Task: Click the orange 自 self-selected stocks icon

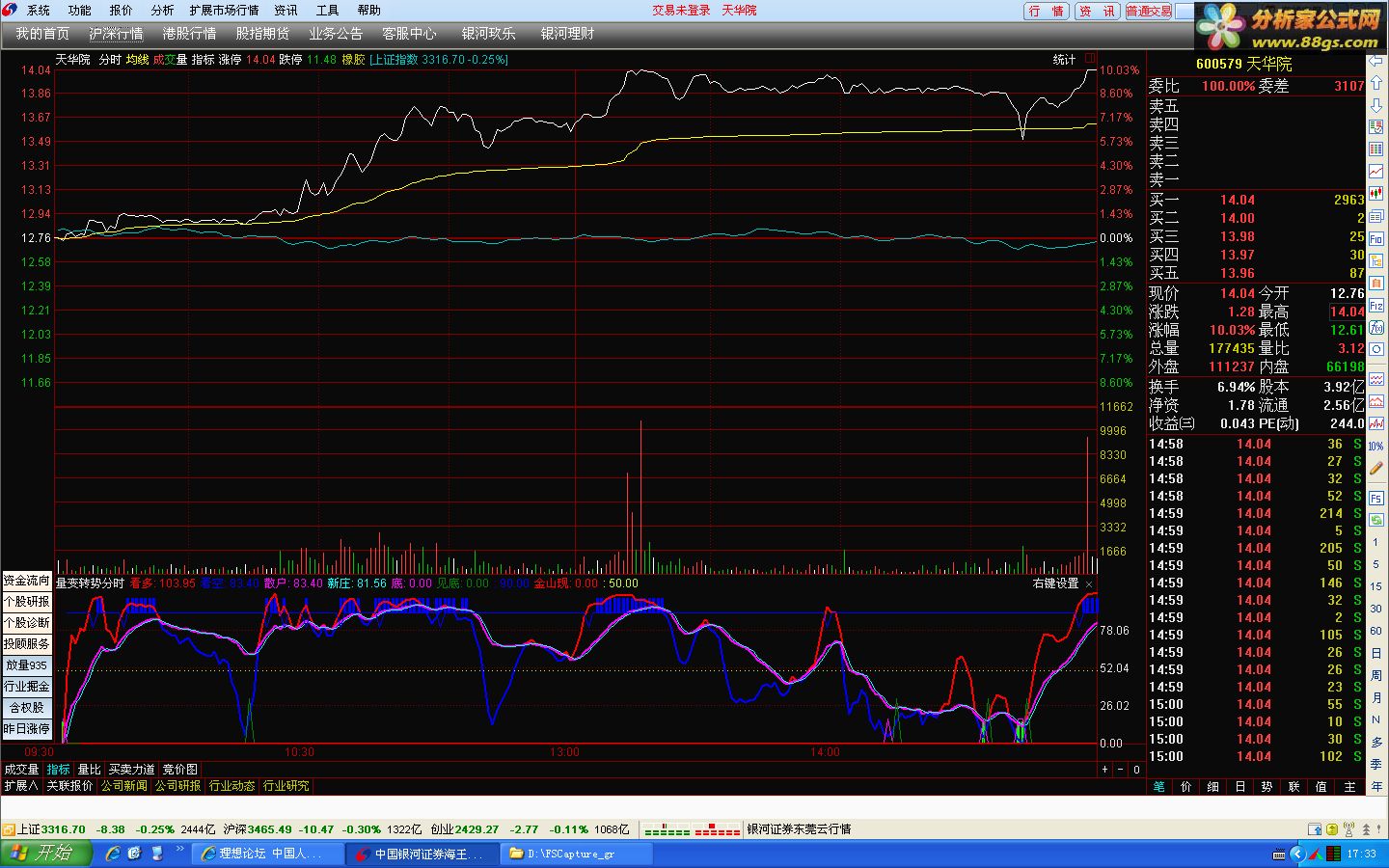Action: [x=1376, y=283]
